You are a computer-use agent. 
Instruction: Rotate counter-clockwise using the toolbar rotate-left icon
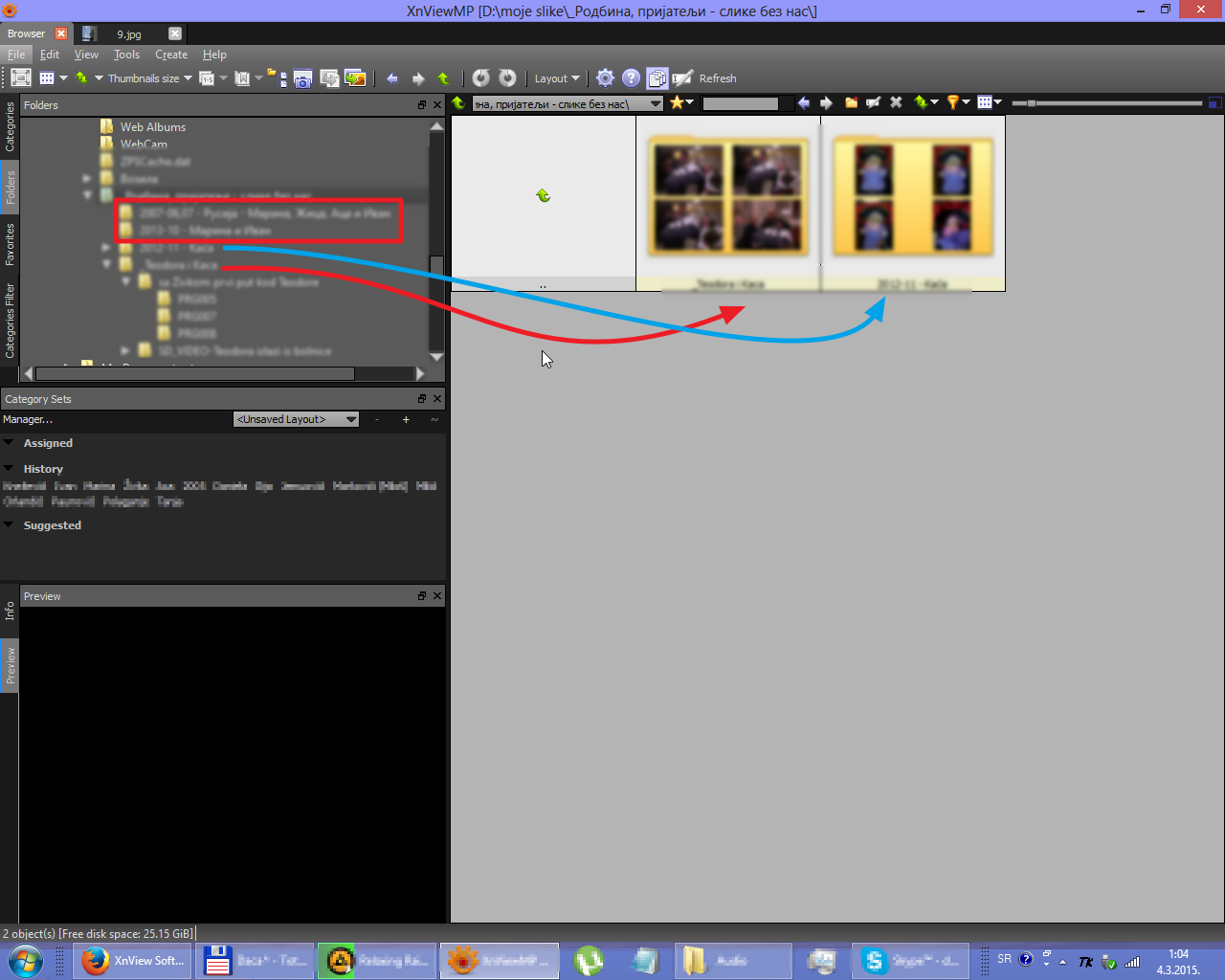[x=481, y=78]
